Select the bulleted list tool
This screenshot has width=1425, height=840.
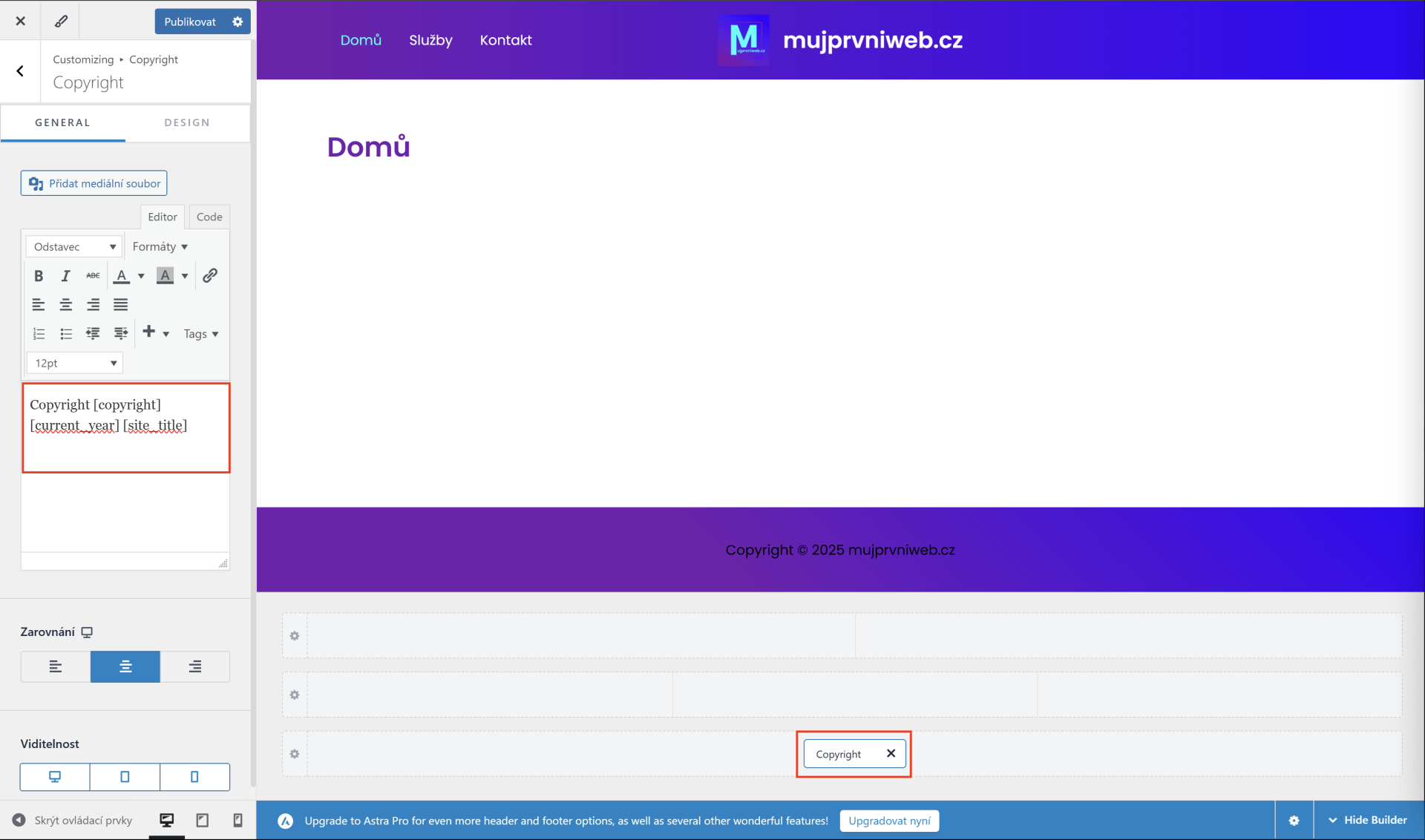(x=65, y=334)
